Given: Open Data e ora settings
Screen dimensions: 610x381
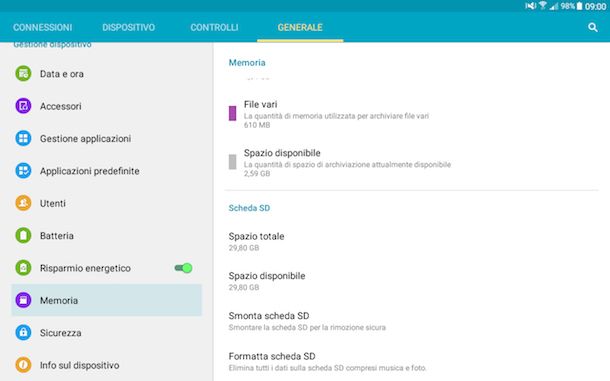Looking at the screenshot, I should (x=106, y=74).
